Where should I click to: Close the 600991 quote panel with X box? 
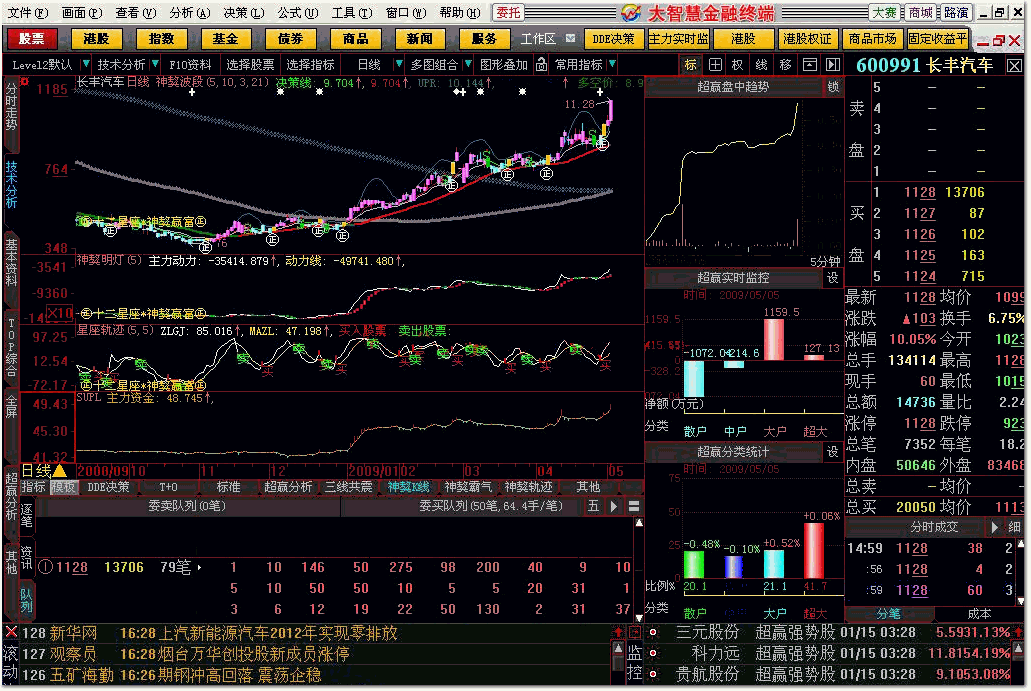click(x=1014, y=66)
